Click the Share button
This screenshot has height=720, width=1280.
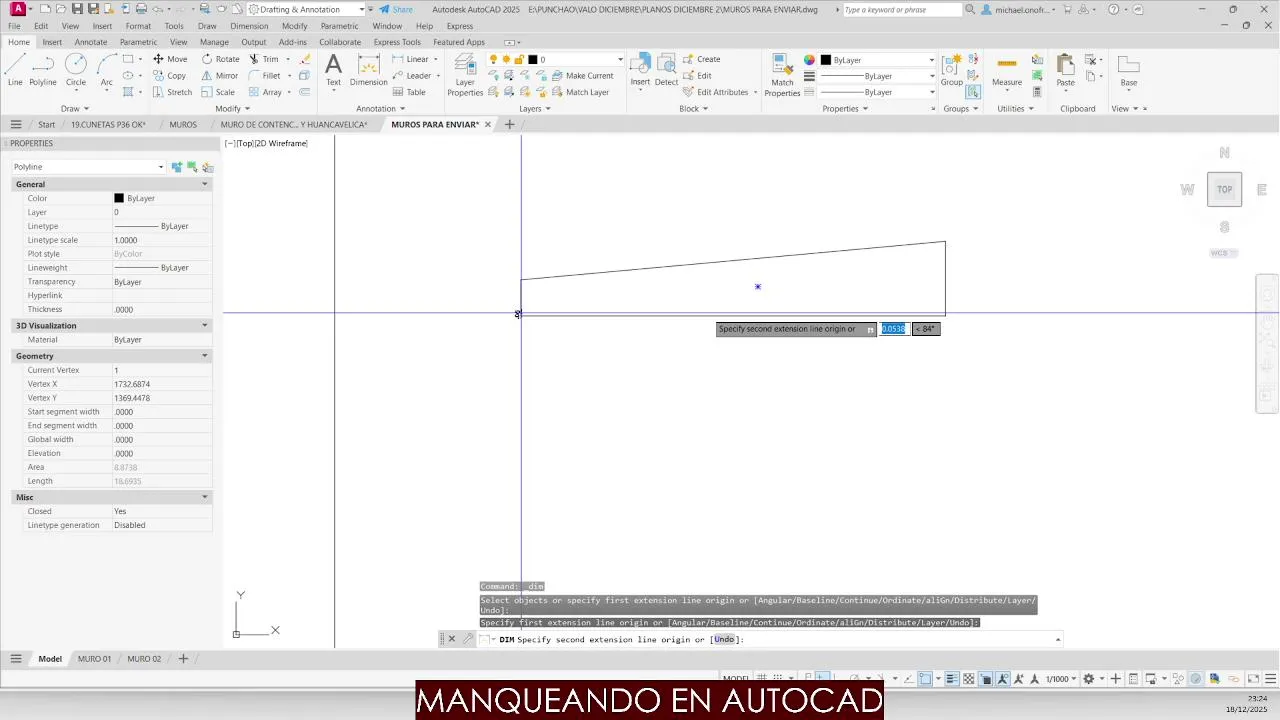click(x=396, y=10)
